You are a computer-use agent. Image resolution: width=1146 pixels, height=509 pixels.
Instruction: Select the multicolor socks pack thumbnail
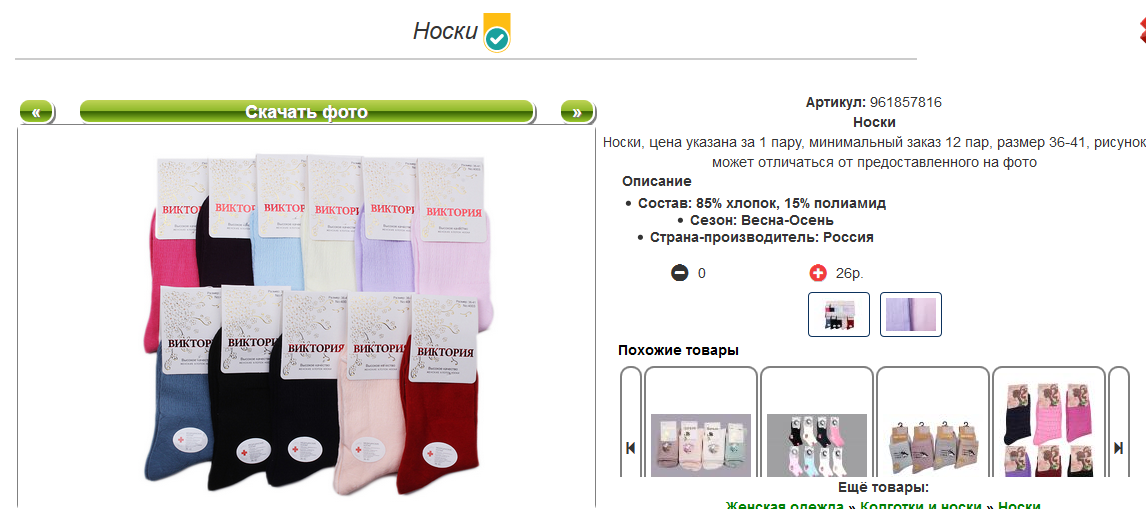click(839, 314)
